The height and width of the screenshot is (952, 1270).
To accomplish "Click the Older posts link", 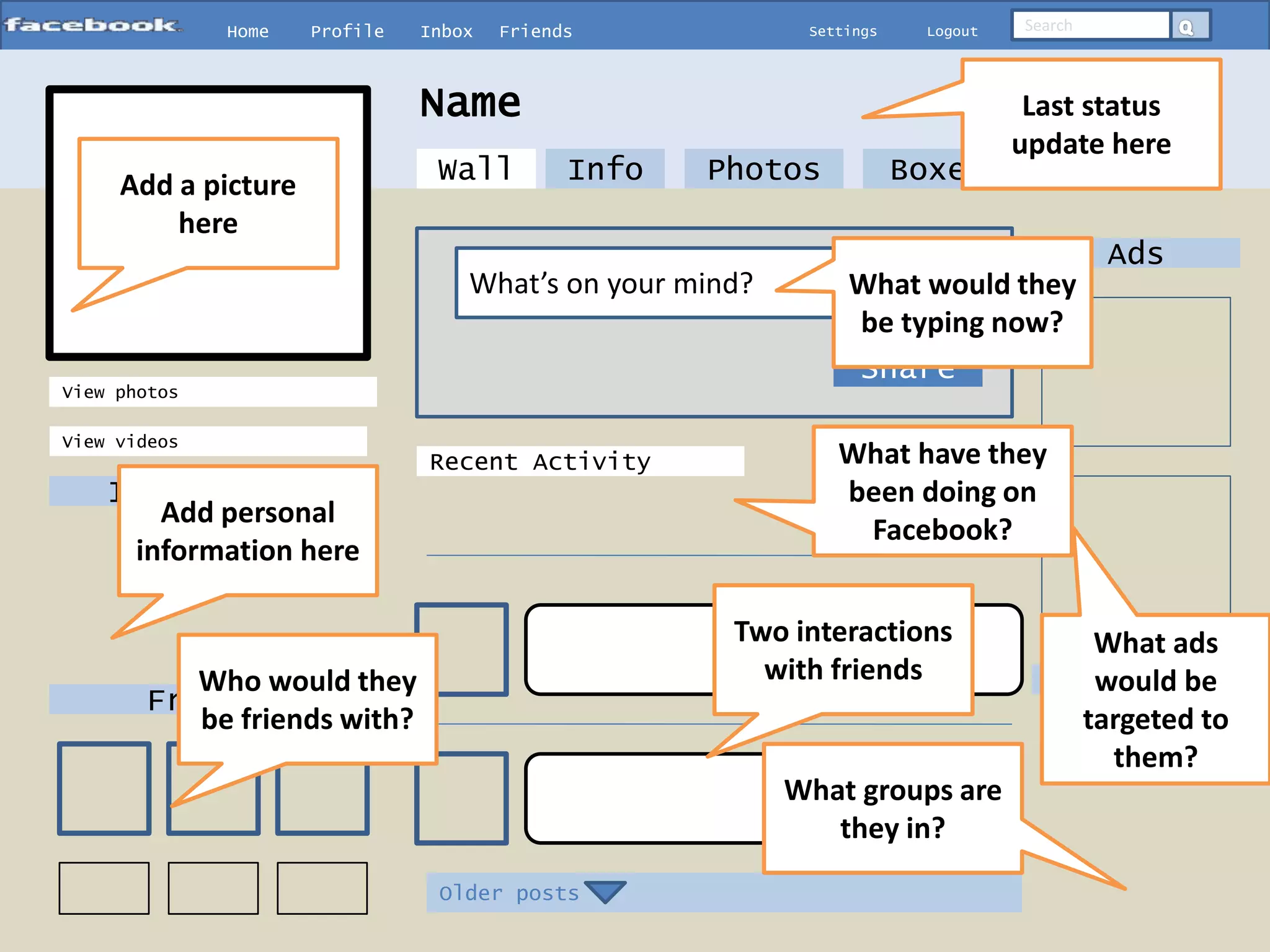I will 508,893.
